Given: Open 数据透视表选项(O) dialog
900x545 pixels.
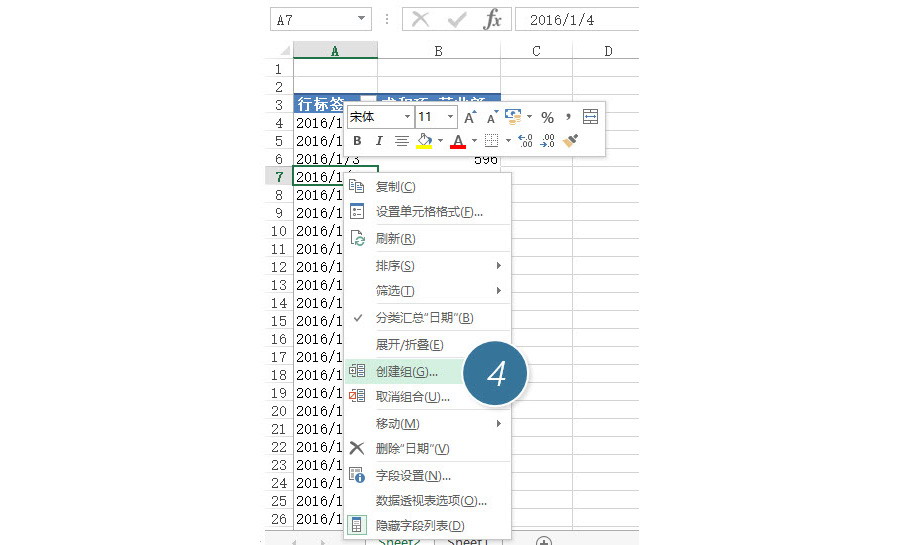Looking at the screenshot, I should coord(428,501).
